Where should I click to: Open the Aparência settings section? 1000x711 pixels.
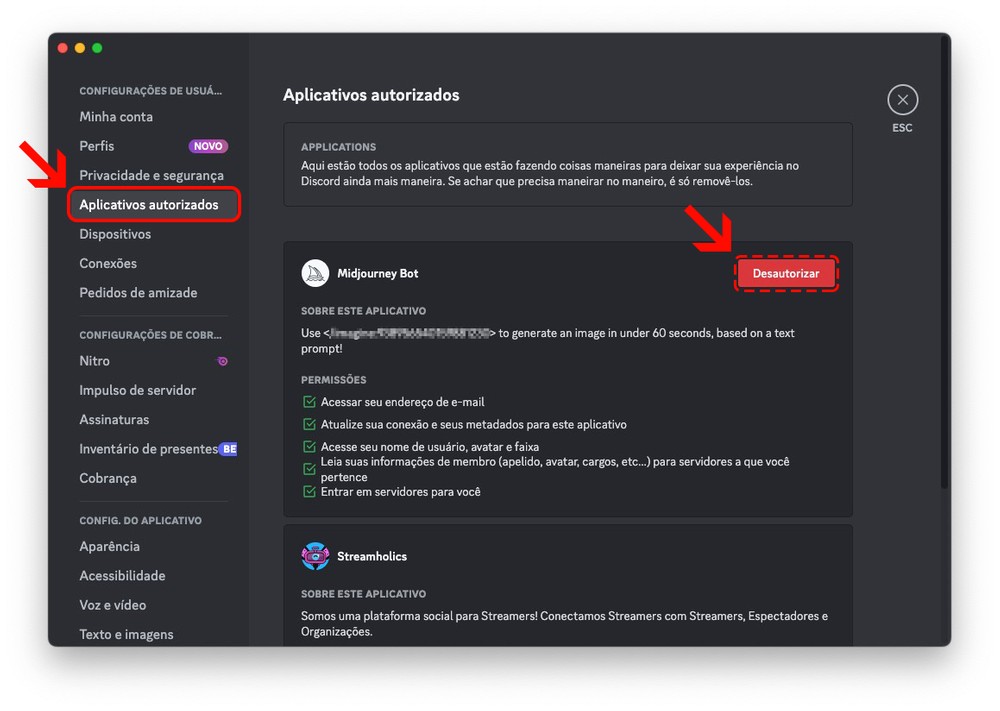pyautogui.click(x=109, y=546)
